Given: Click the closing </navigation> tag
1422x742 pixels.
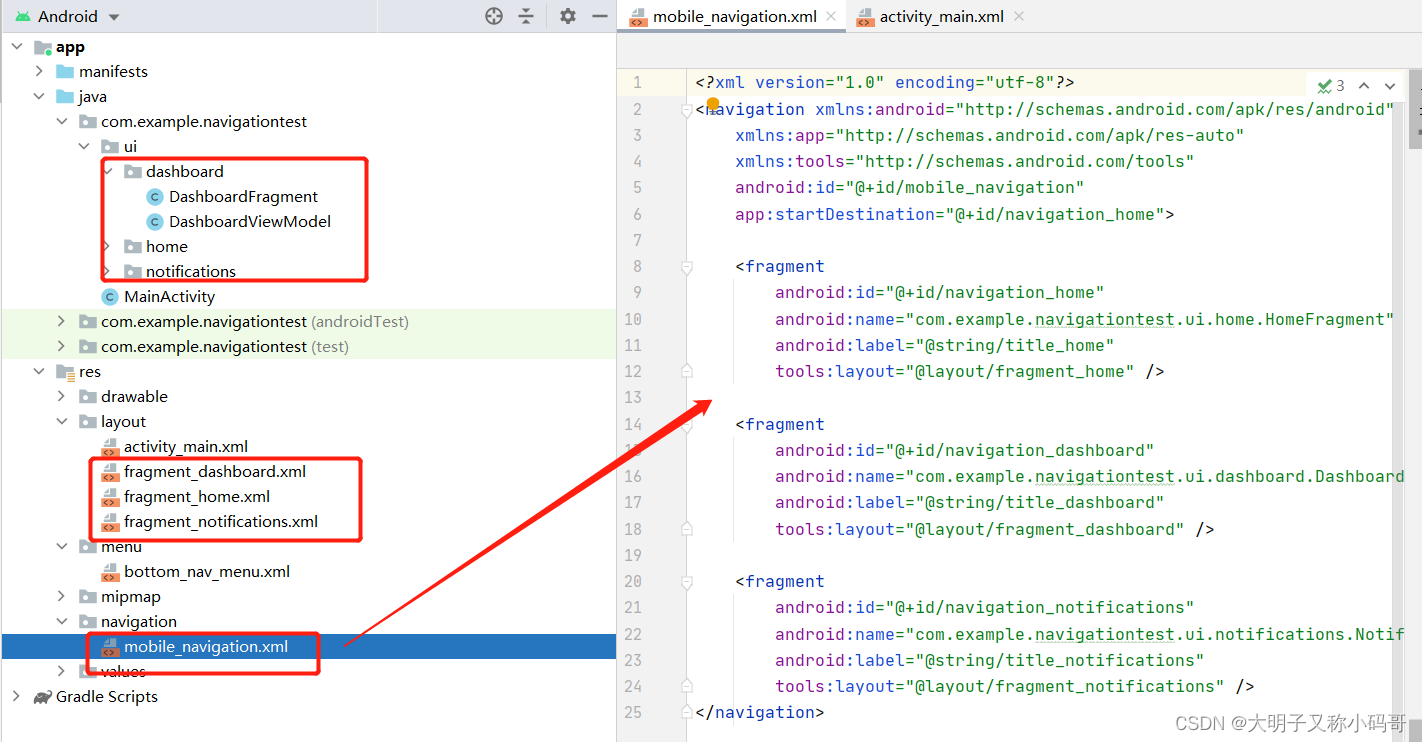Looking at the screenshot, I should point(759,712).
